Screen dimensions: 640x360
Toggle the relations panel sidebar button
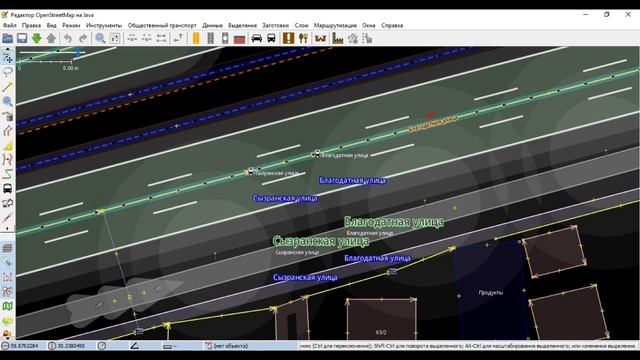(7, 291)
